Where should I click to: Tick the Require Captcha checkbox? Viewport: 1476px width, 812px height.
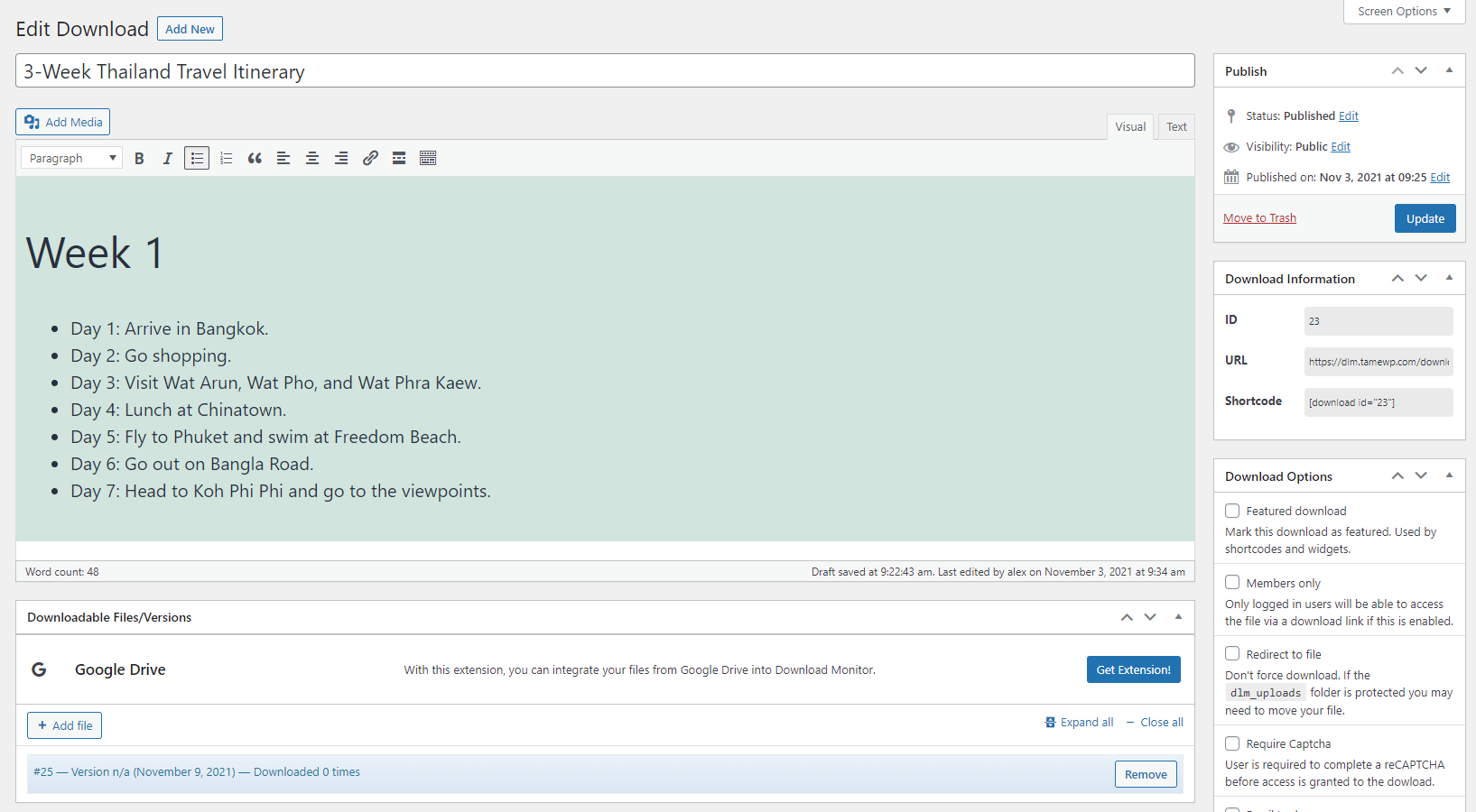click(x=1232, y=743)
